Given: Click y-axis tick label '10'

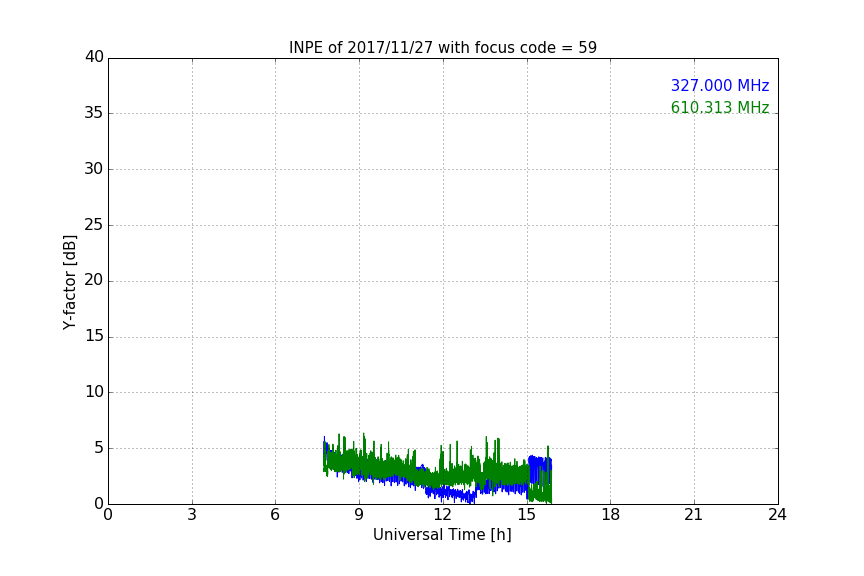Looking at the screenshot, I should [x=94, y=392].
